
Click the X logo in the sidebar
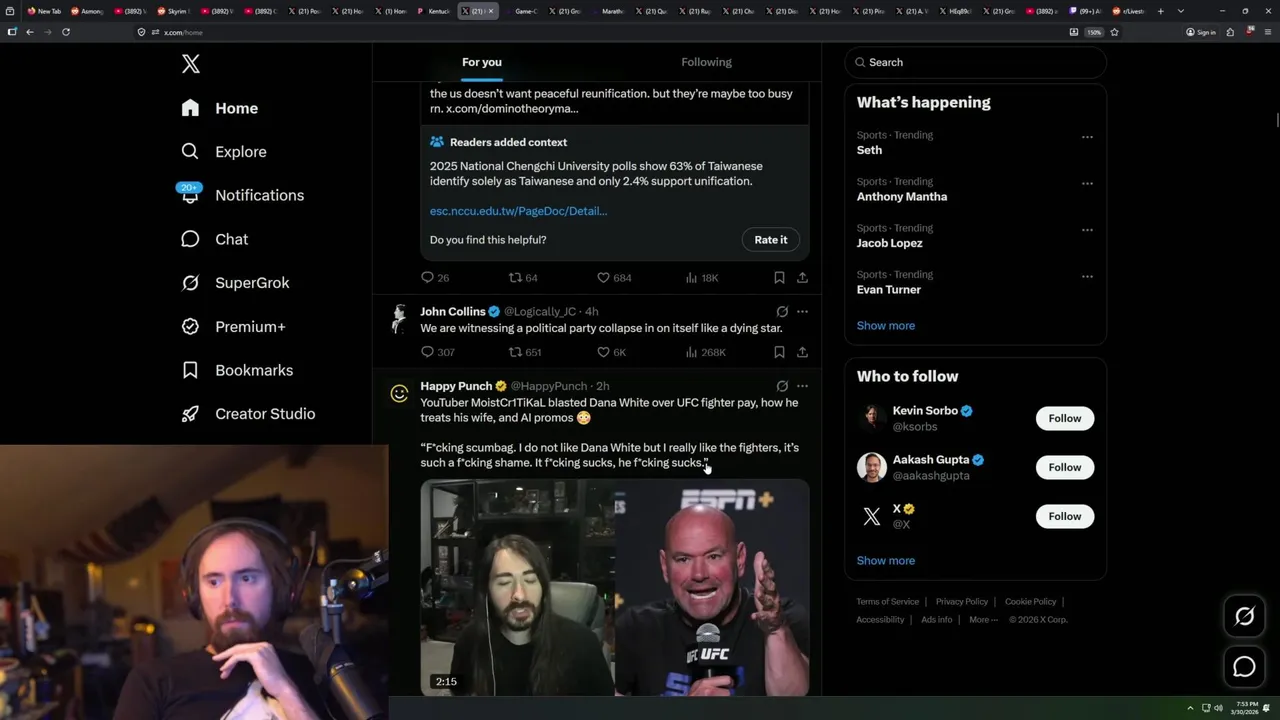(191, 64)
